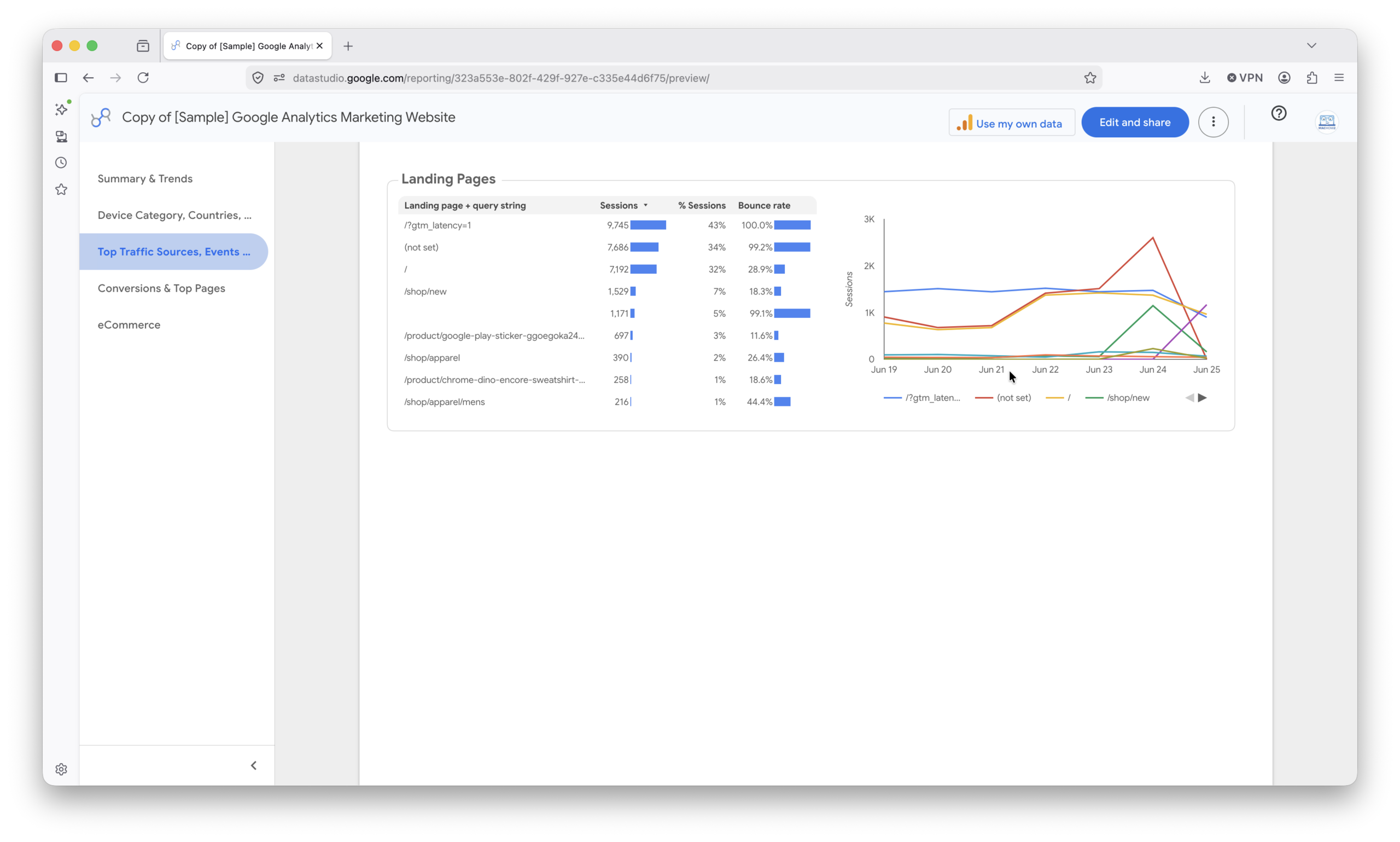The height and width of the screenshot is (842, 1400).
Task: Select the /shop/new landing page row
Action: click(606, 292)
